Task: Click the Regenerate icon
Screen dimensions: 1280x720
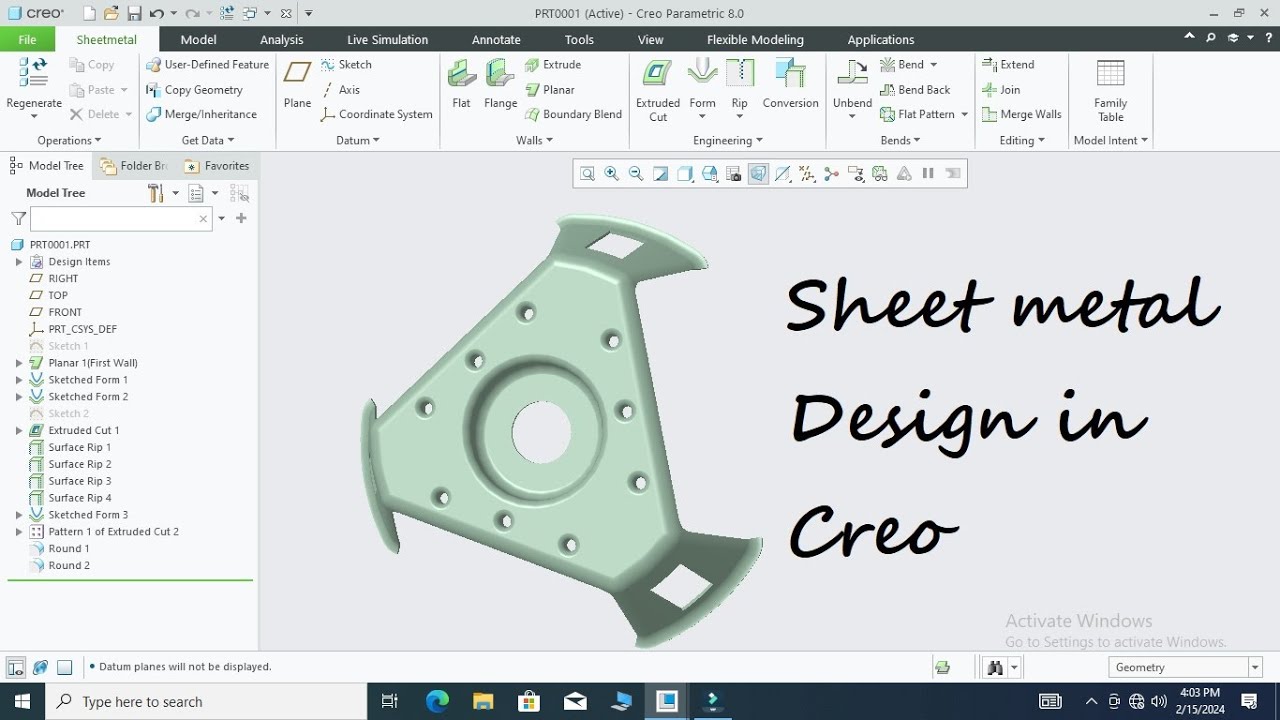Action: (x=33, y=72)
